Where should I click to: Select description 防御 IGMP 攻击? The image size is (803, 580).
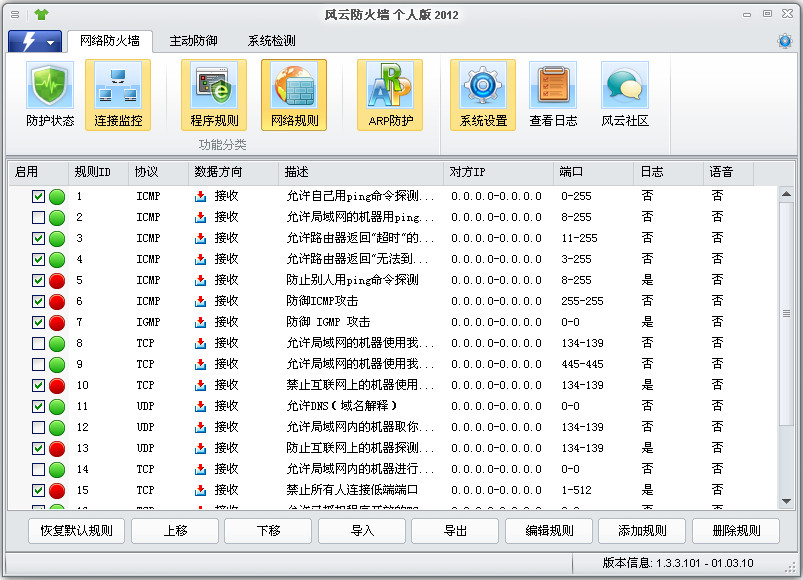click(328, 322)
